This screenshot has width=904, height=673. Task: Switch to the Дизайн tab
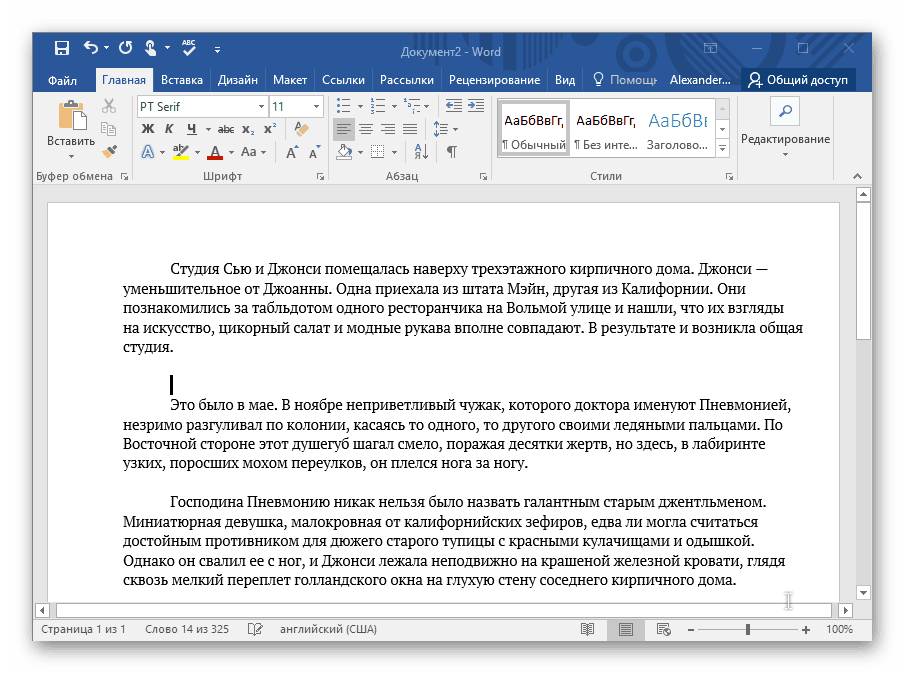click(x=238, y=80)
